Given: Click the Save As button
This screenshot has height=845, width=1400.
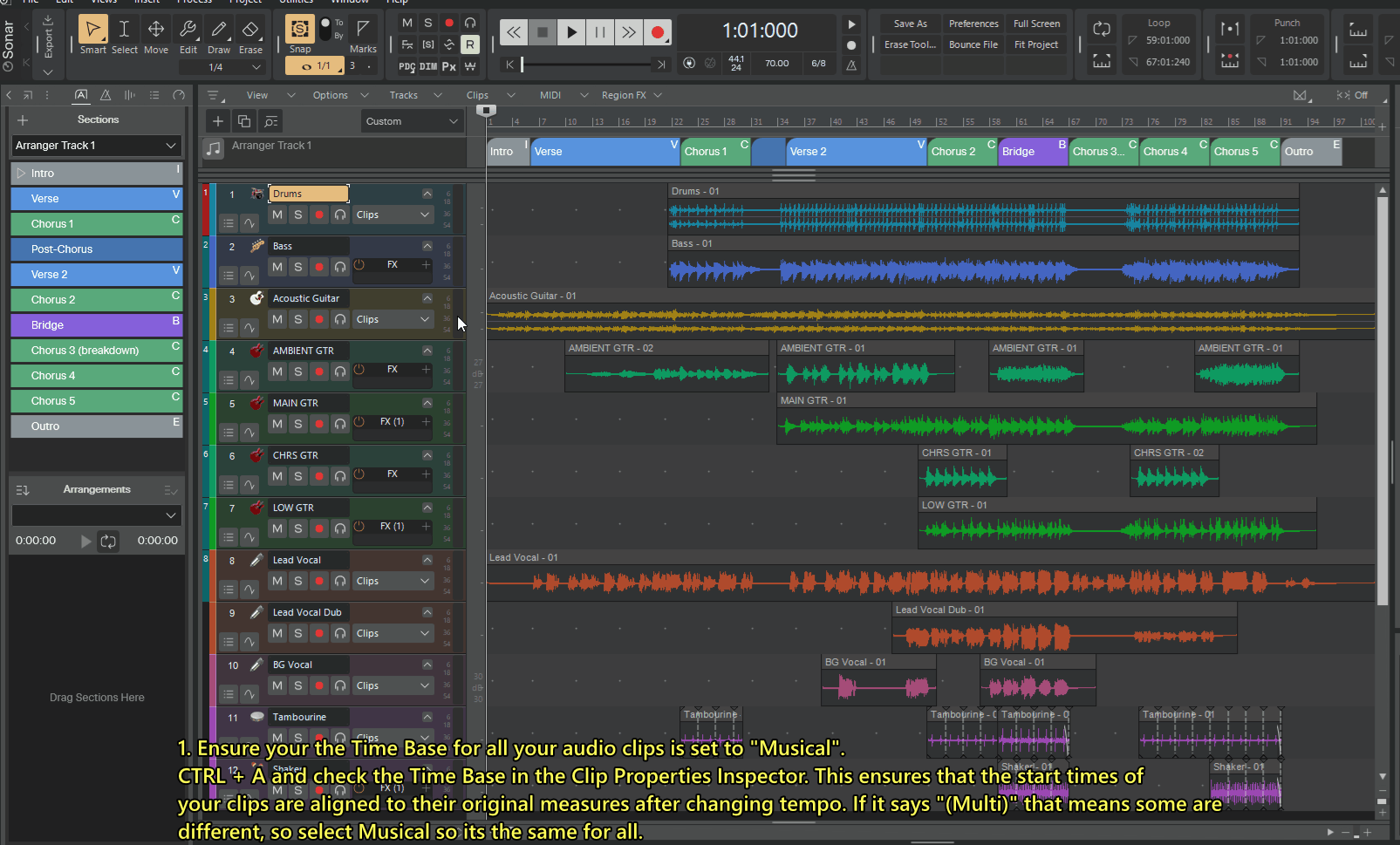Looking at the screenshot, I should [910, 24].
